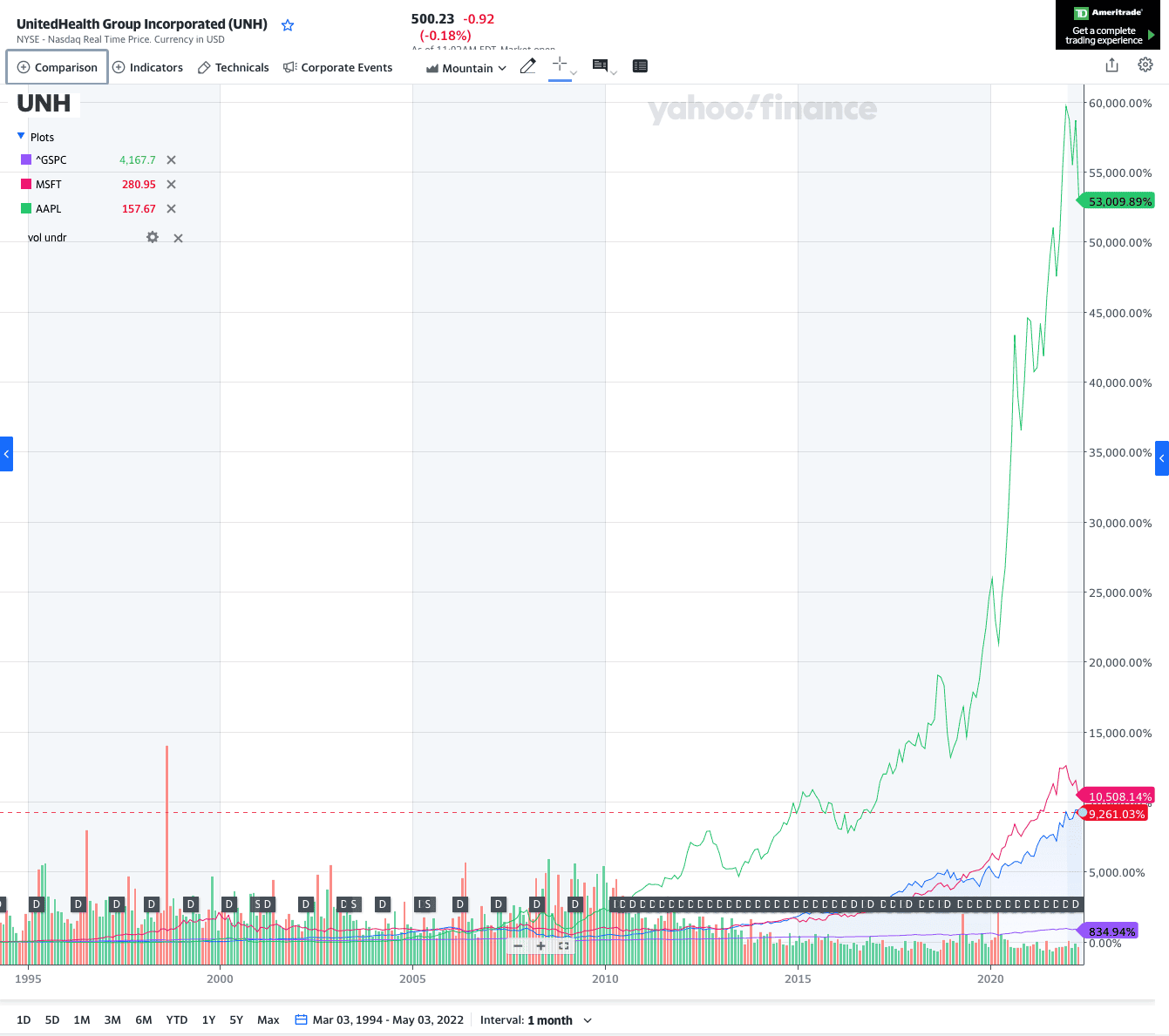This screenshot has height=1036, width=1169.
Task: Click the share chart icon
Action: pos(1111,64)
